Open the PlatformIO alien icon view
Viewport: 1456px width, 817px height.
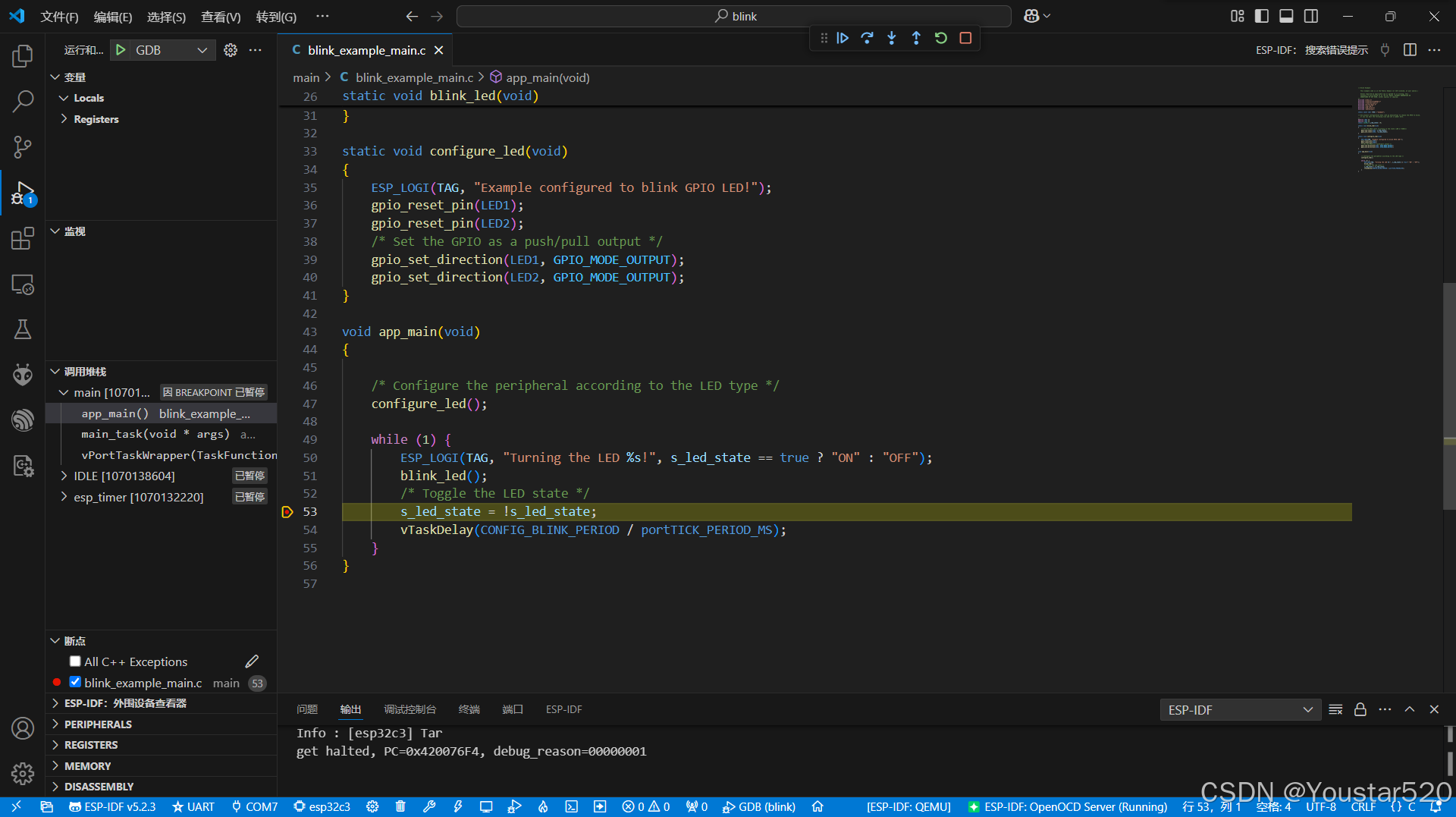click(x=23, y=375)
